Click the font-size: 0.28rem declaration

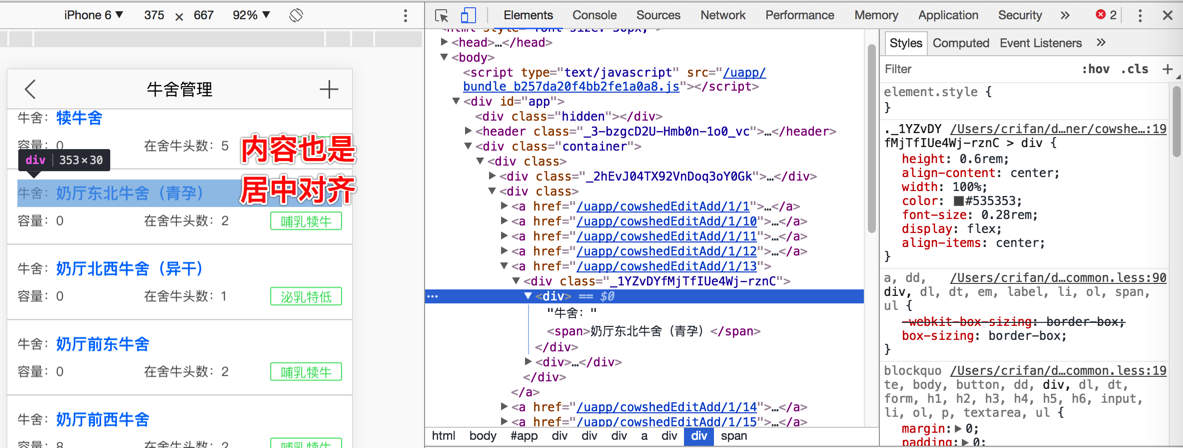point(968,215)
